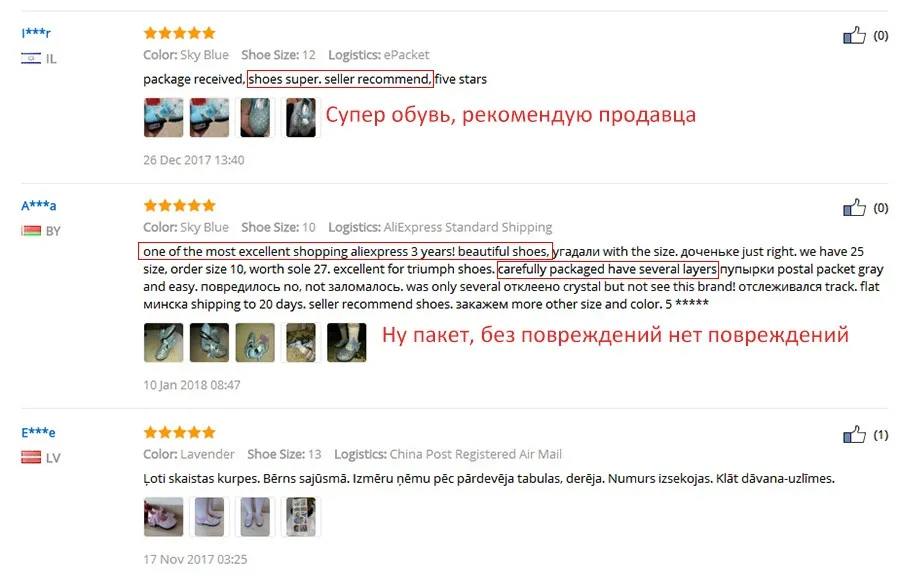Open first blue shoe photo in I***r's review

[164, 117]
